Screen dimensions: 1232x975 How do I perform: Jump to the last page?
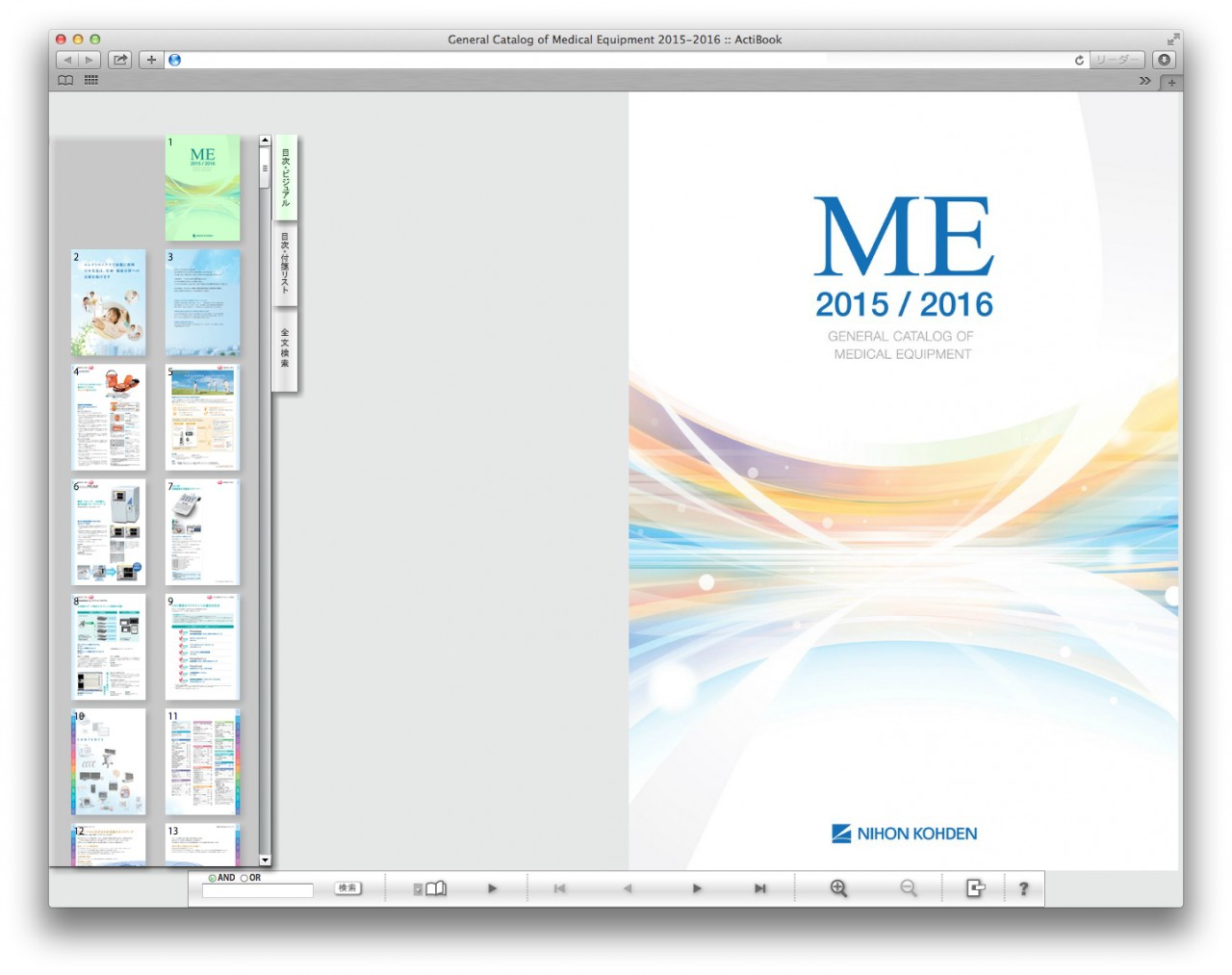pos(760,888)
